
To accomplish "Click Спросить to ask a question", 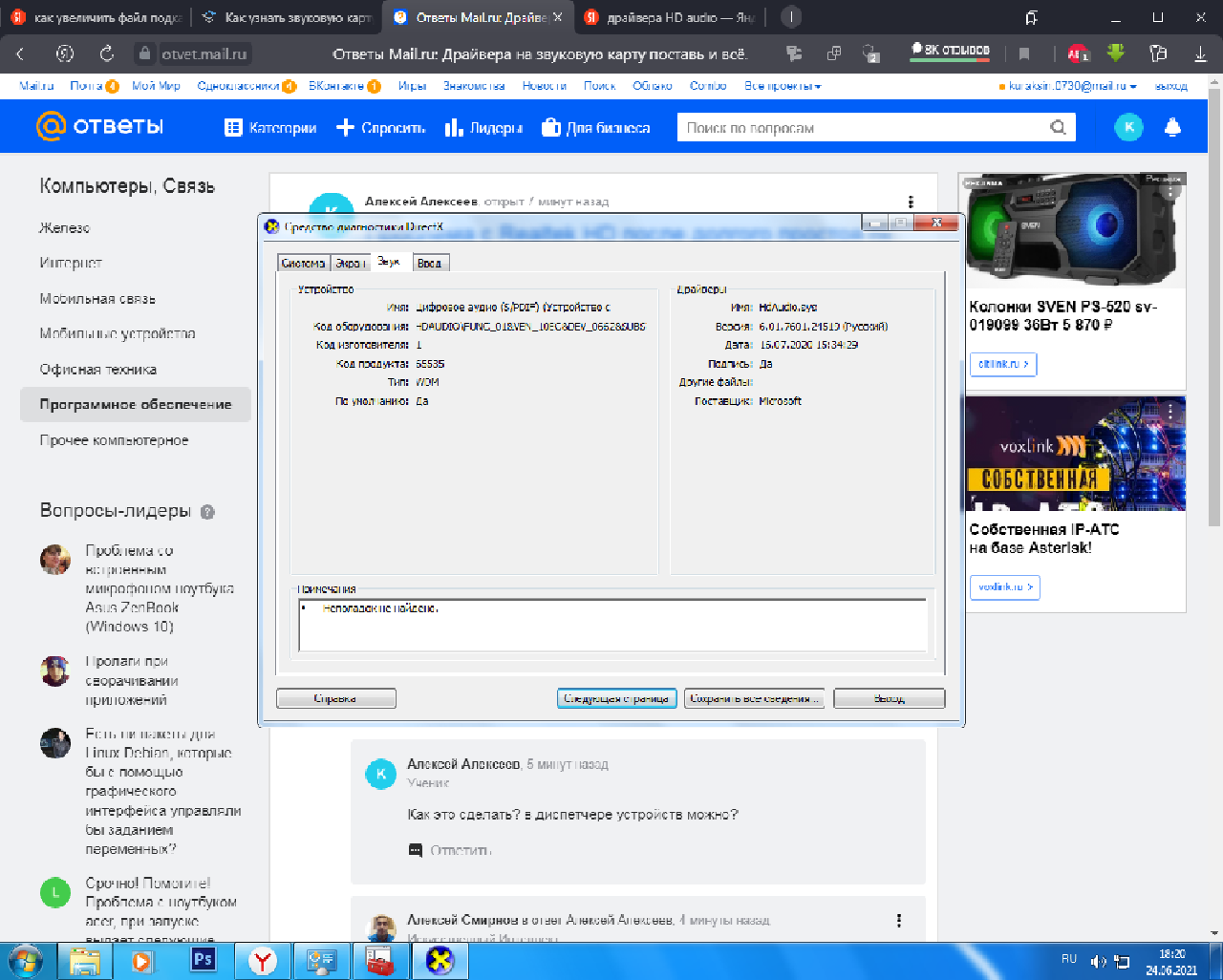I will pyautogui.click(x=380, y=128).
